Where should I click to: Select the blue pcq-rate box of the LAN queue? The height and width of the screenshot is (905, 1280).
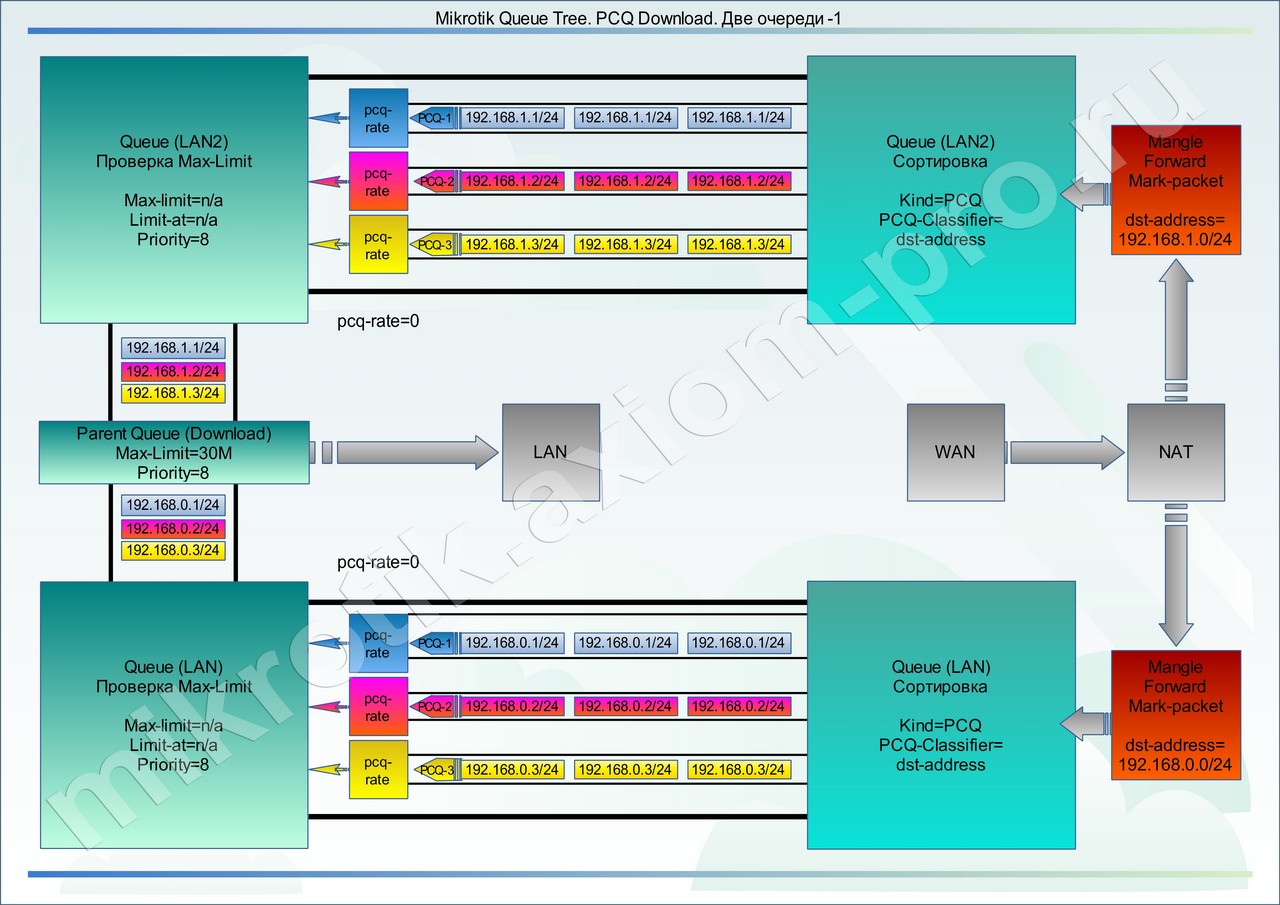(378, 643)
